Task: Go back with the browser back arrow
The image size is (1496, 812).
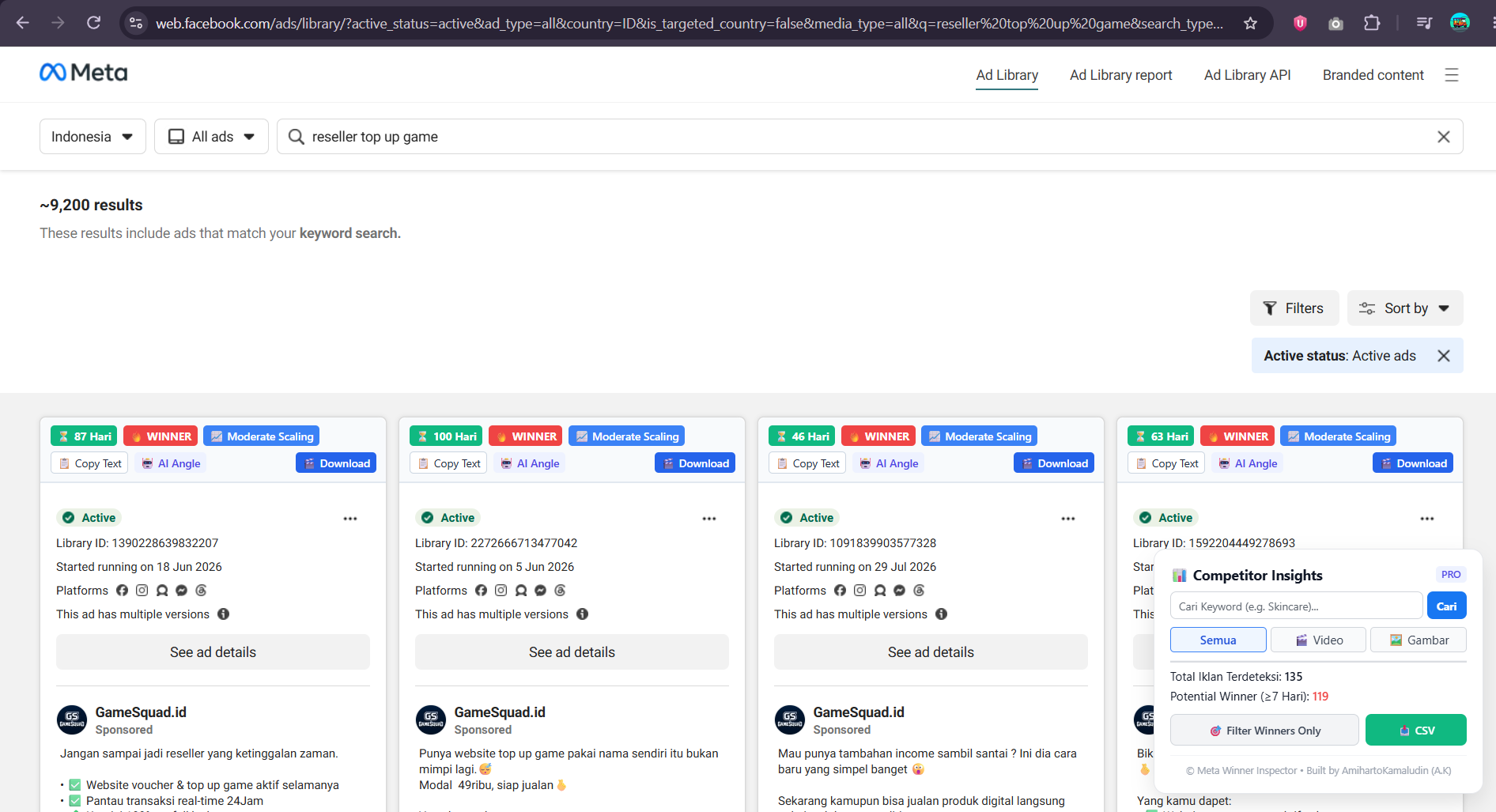Action: click(x=23, y=23)
